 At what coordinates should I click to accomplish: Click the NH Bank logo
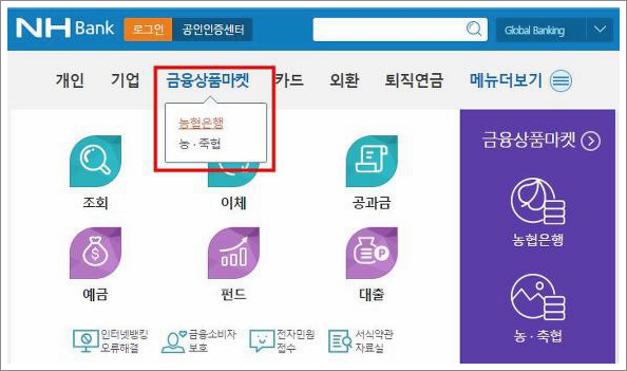[65, 29]
